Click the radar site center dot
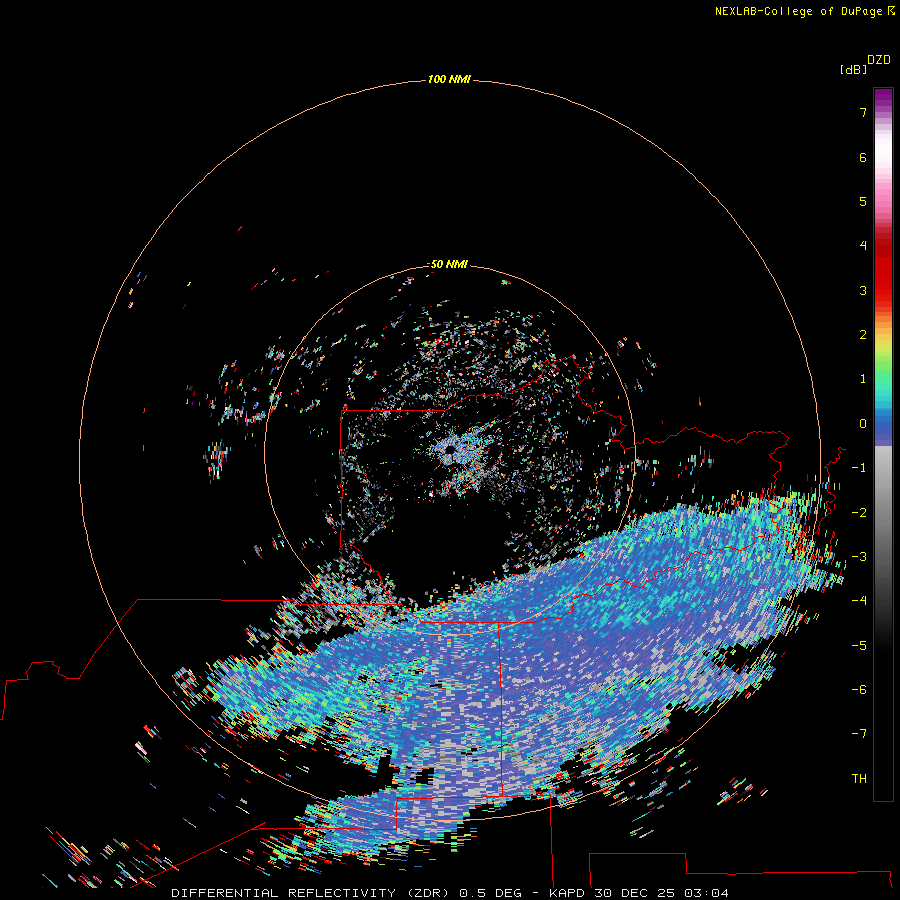This screenshot has height=900, width=900. tap(450, 451)
